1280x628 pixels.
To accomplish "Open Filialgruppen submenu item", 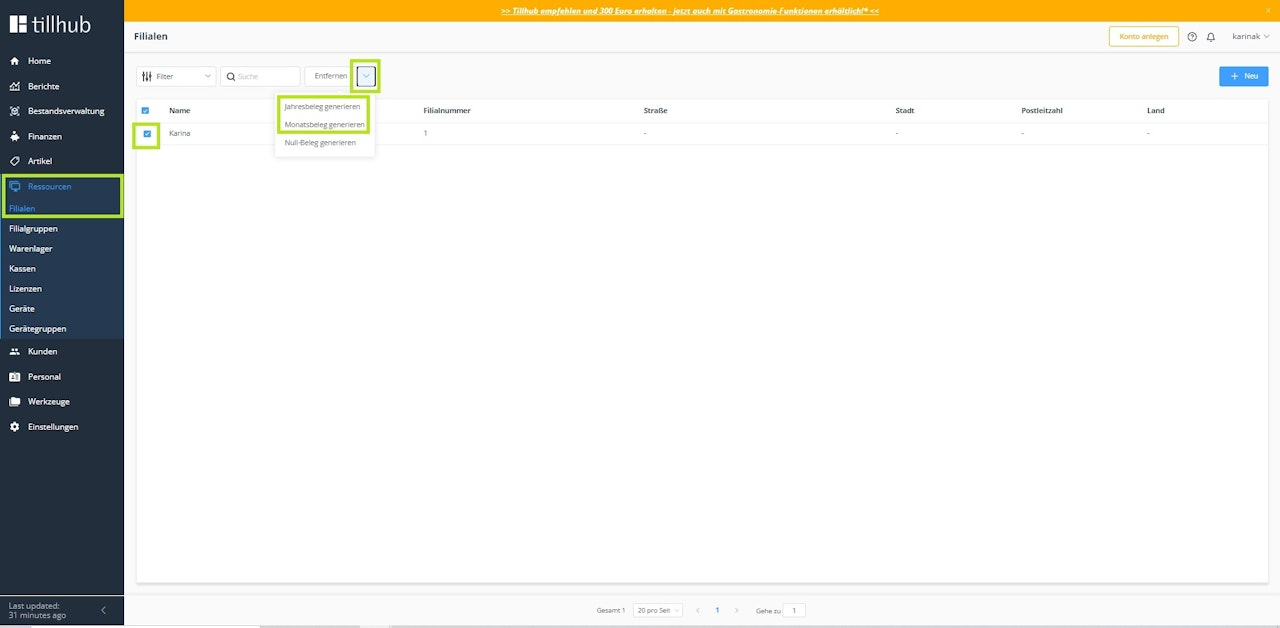I will click(x=33, y=229).
